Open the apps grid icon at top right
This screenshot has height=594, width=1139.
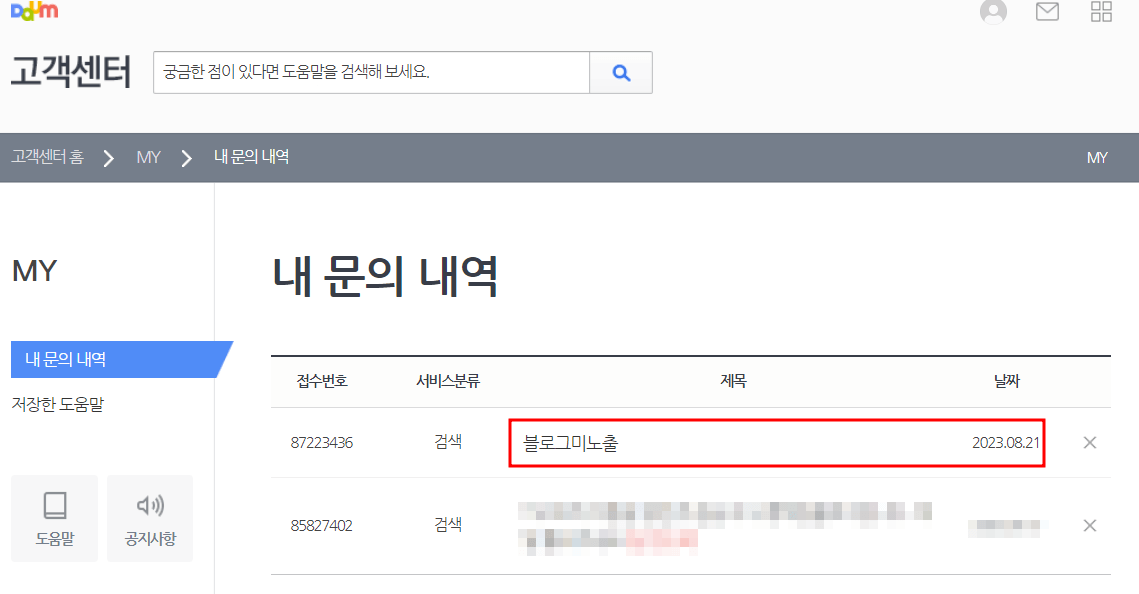tap(1100, 13)
